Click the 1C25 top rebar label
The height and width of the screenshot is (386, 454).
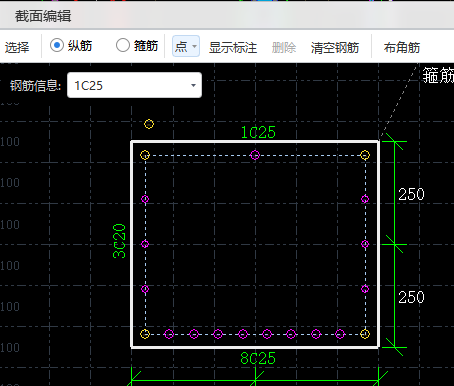pos(258,133)
